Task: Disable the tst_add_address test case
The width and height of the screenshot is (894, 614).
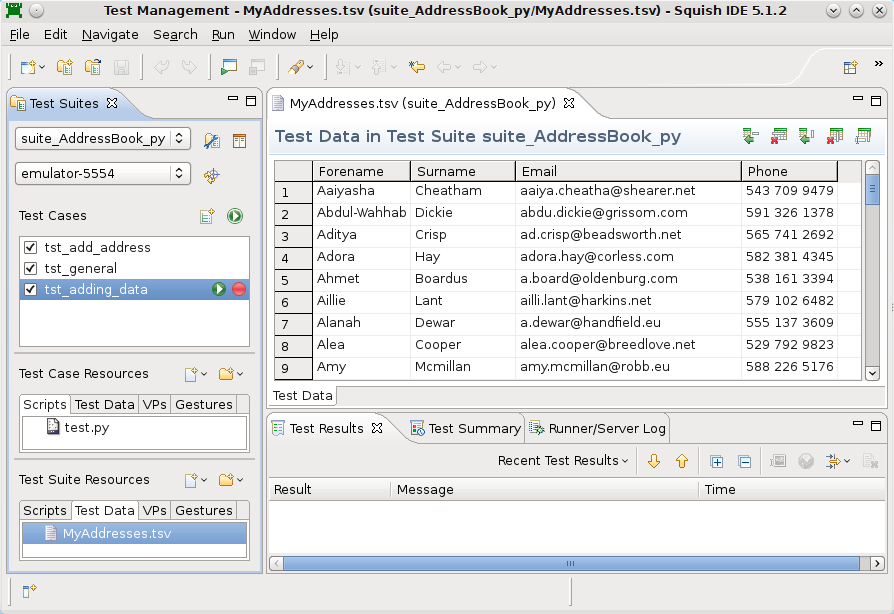Action: click(x=29, y=247)
